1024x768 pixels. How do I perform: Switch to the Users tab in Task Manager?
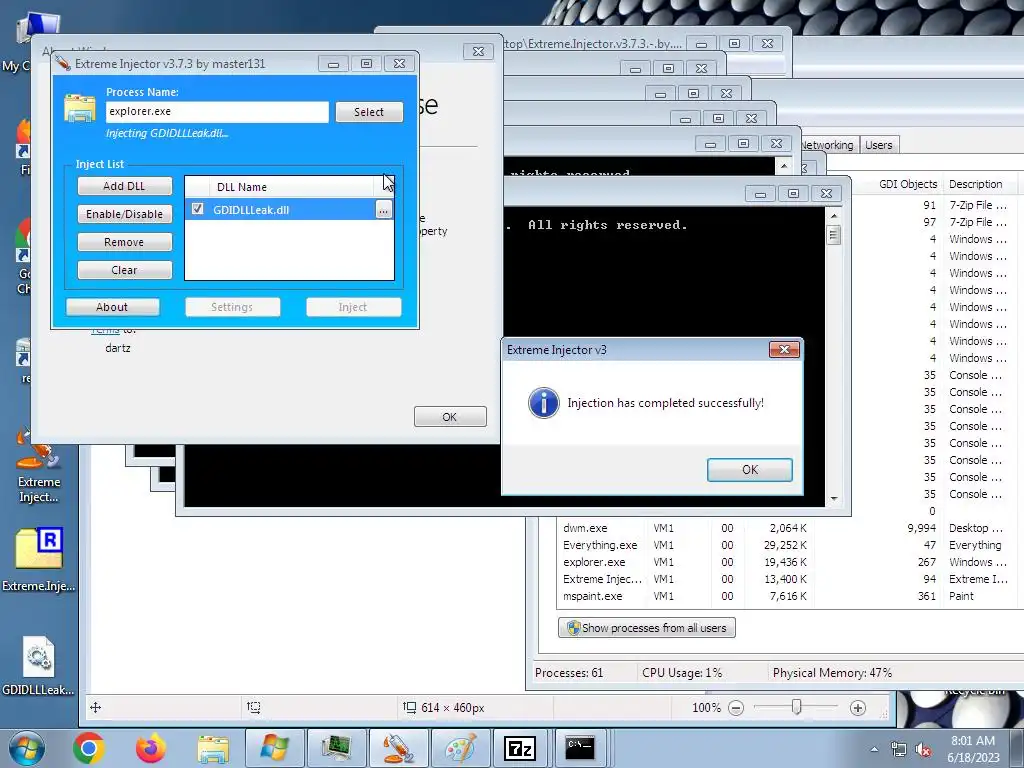click(878, 145)
